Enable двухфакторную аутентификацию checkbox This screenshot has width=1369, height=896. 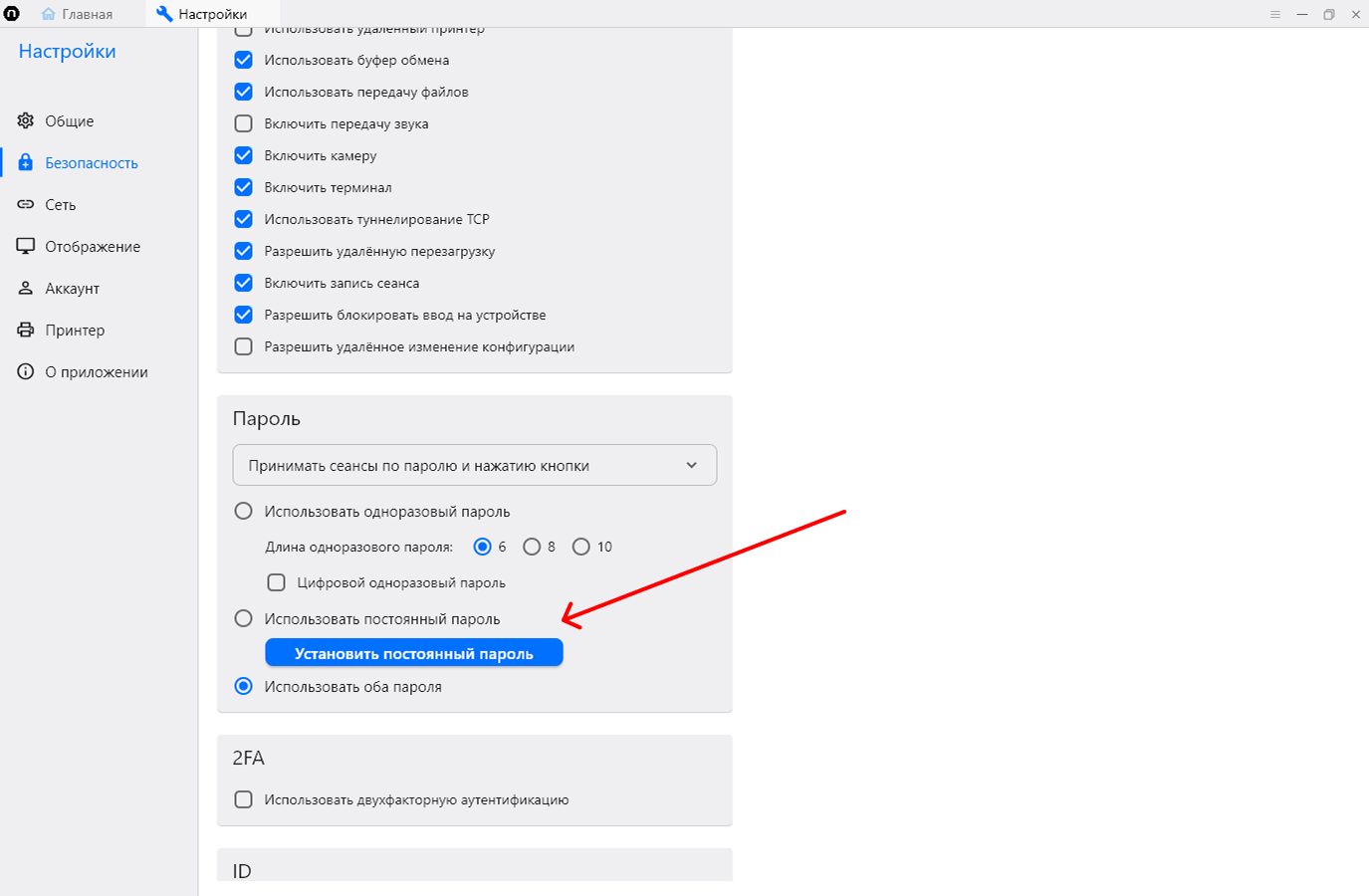[244, 799]
